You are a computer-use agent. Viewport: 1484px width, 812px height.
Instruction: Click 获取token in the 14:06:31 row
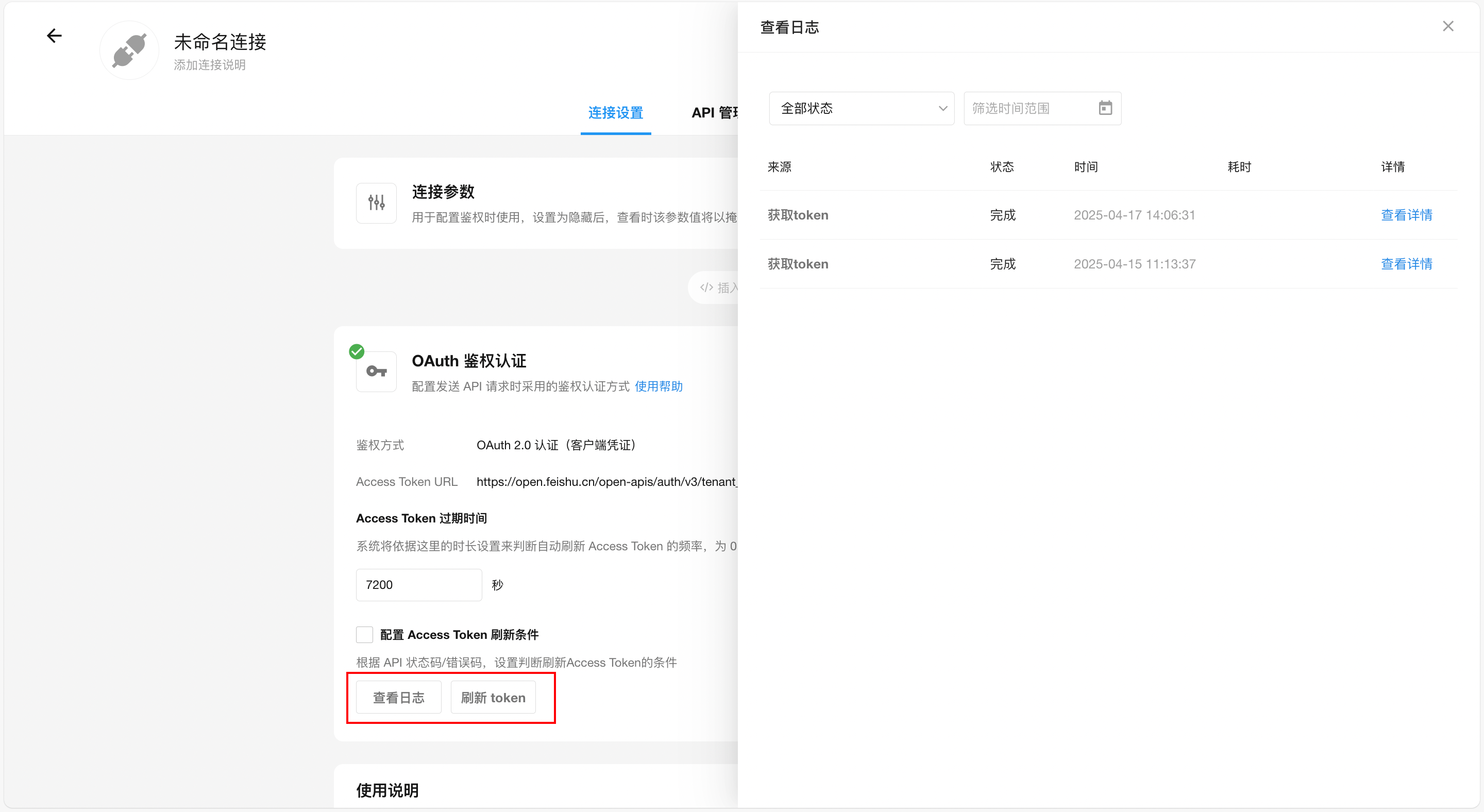tap(798, 215)
